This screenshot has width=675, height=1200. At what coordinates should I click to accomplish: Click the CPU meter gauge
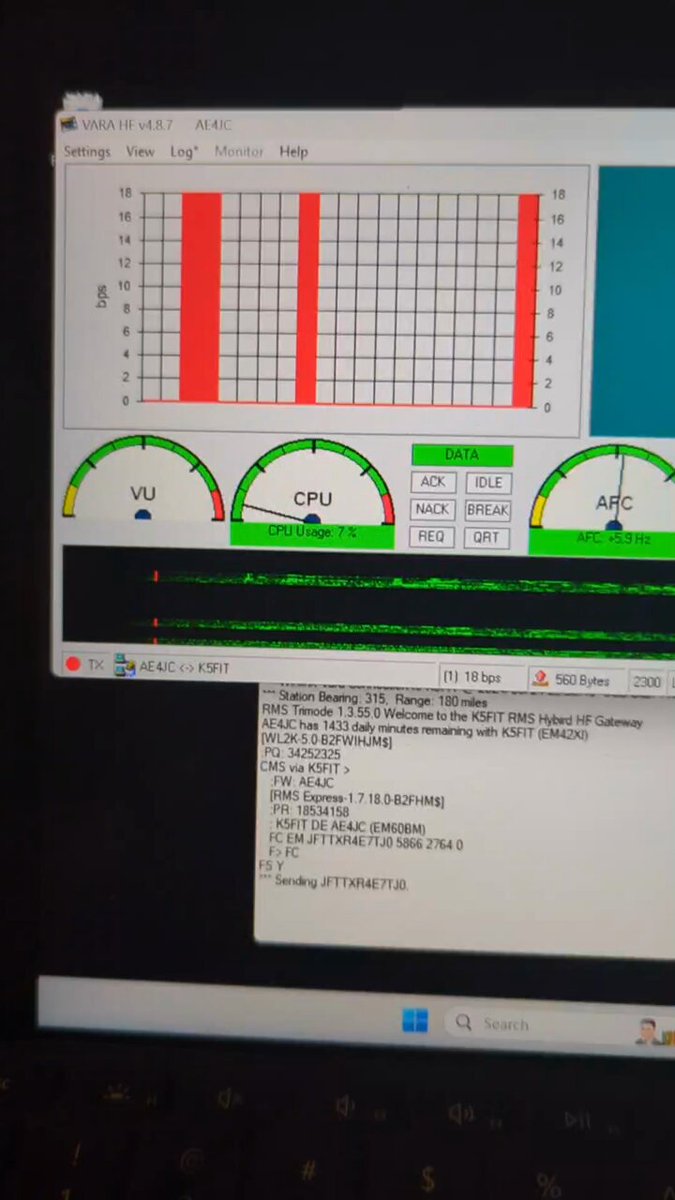tap(312, 483)
